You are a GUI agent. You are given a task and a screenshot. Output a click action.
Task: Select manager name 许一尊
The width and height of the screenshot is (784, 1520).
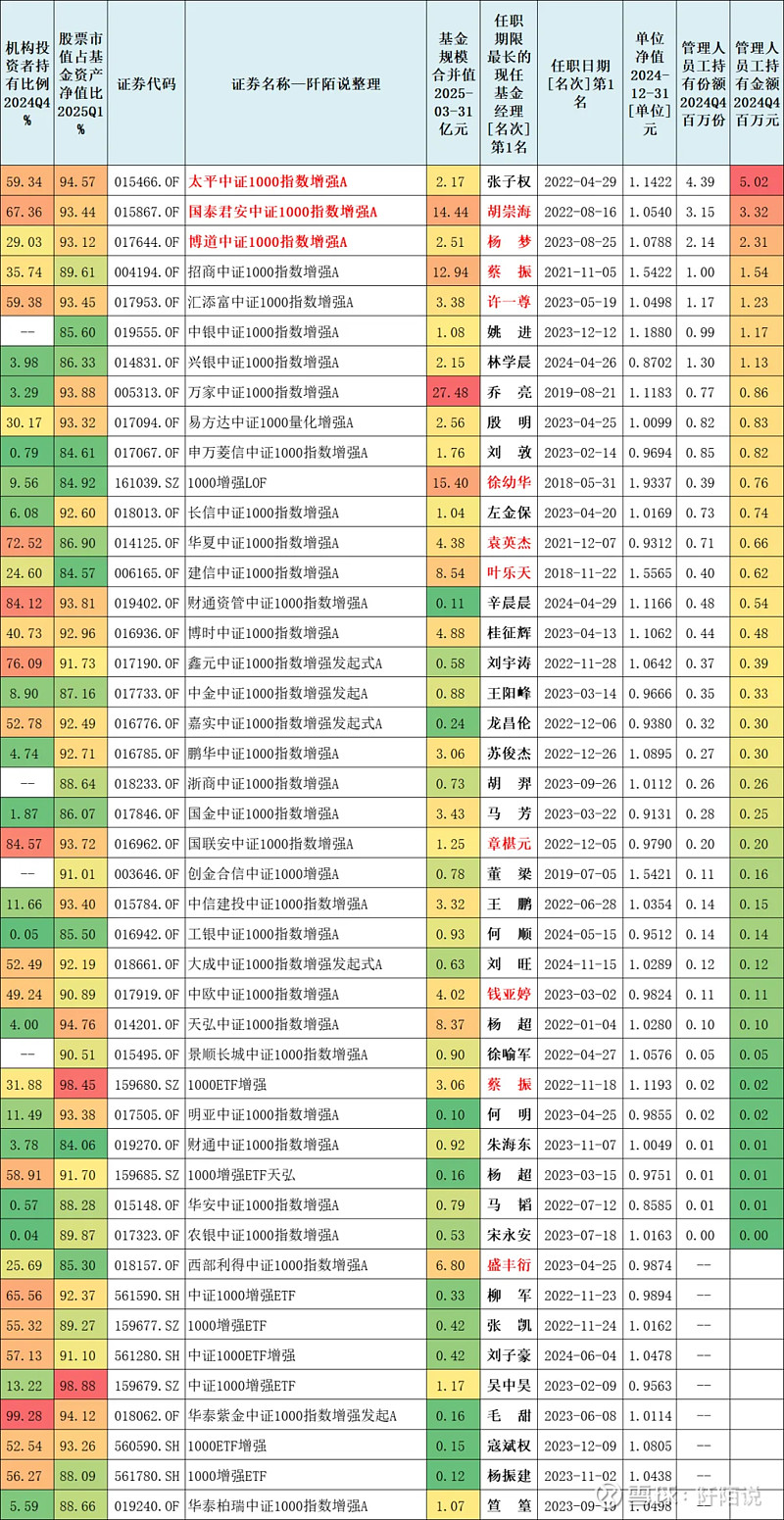click(x=509, y=302)
